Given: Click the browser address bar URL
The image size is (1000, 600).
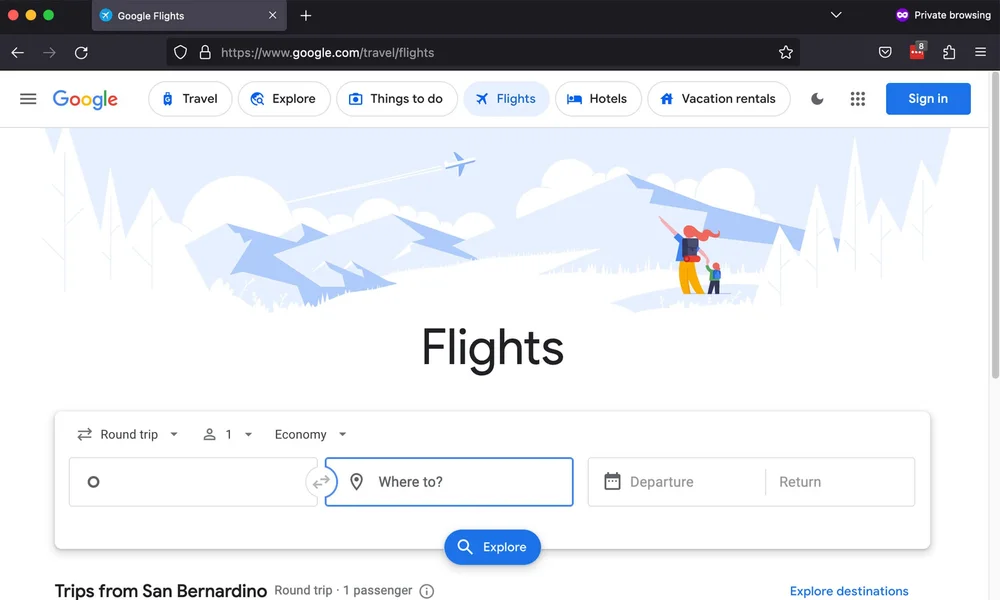Looking at the screenshot, I should tap(328, 53).
